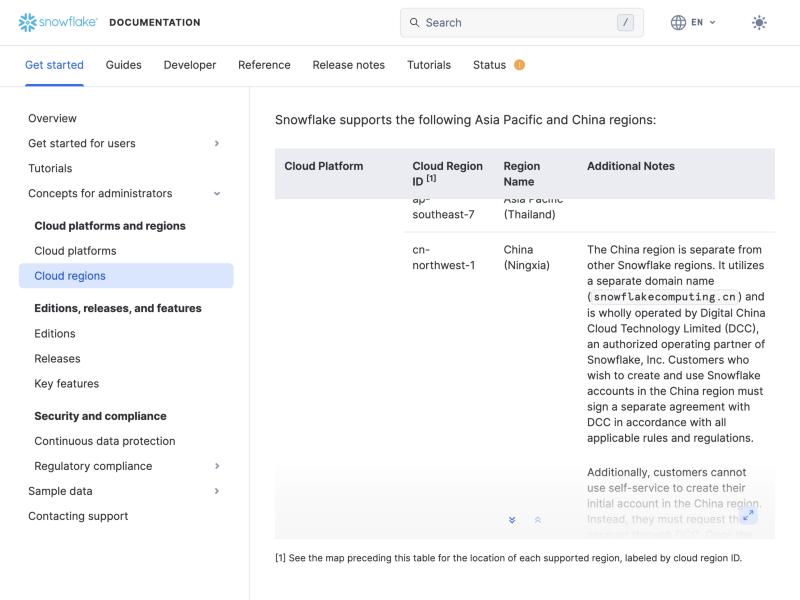Collapse Concepts for administrators section
800x600 pixels.
217,193
